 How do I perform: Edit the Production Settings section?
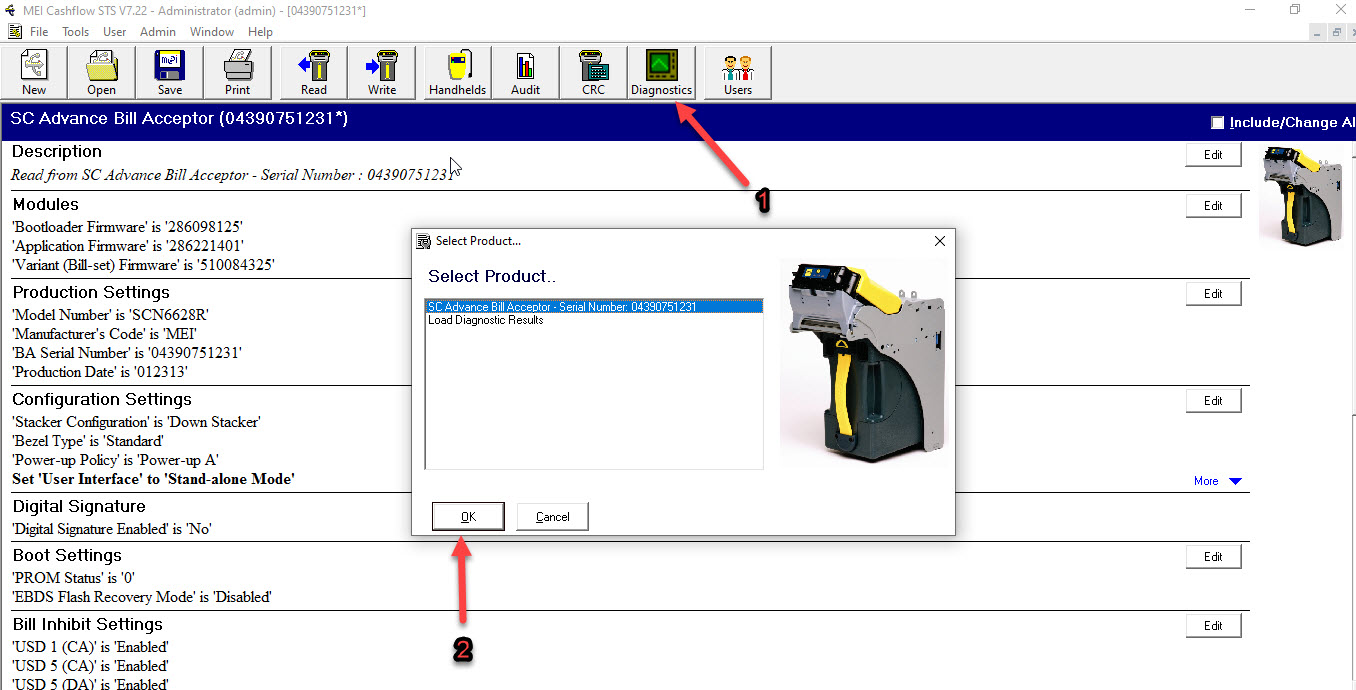(1213, 294)
